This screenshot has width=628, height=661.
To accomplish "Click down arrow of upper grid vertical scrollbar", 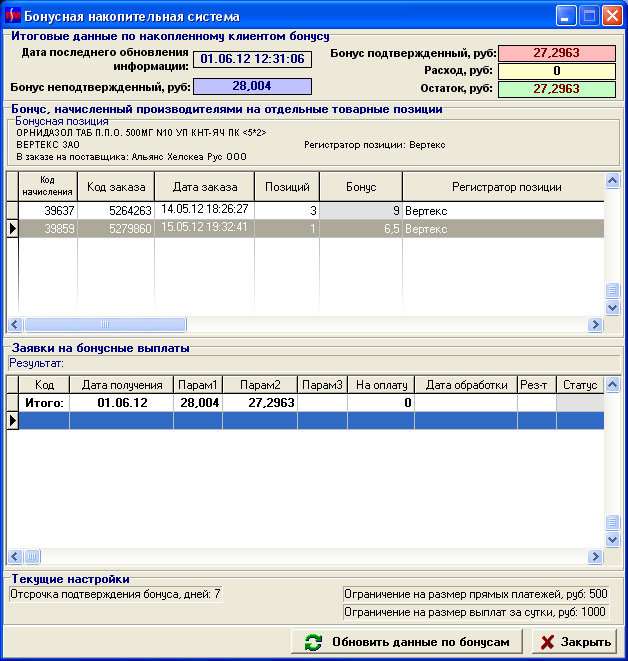I will tap(612, 308).
